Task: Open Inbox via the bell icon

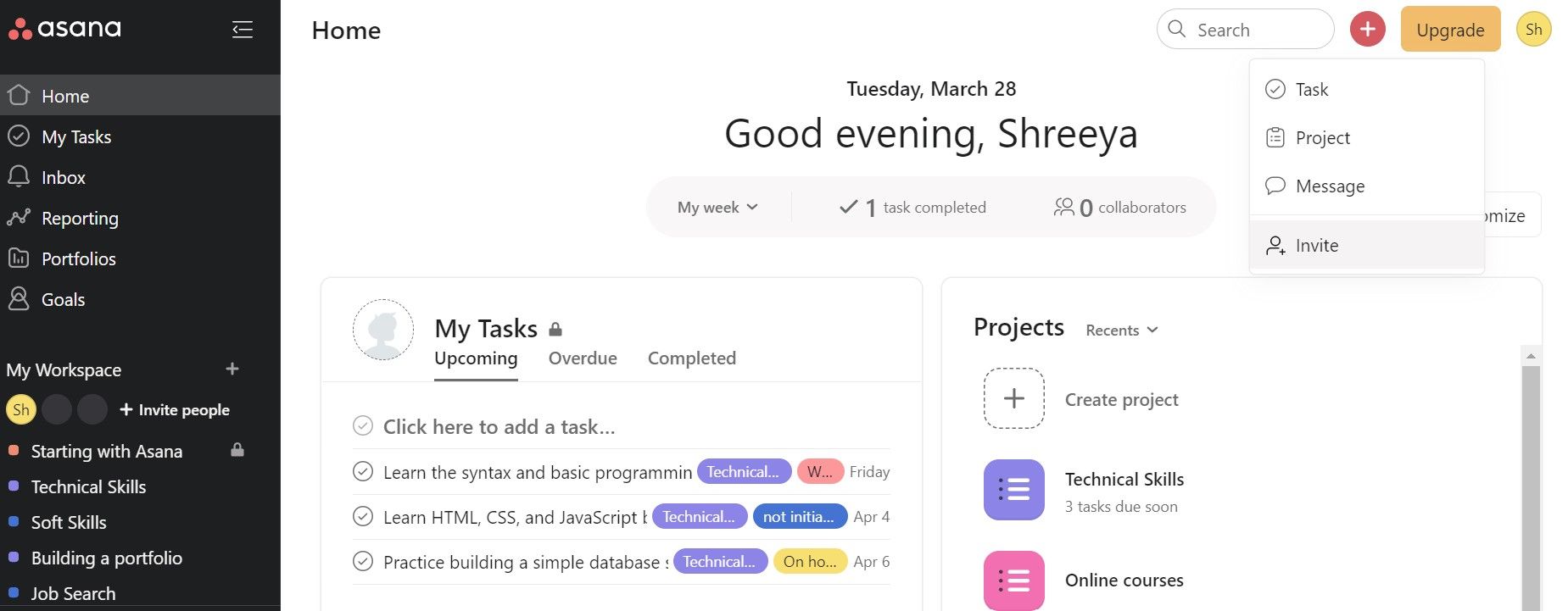Action: coord(19,177)
